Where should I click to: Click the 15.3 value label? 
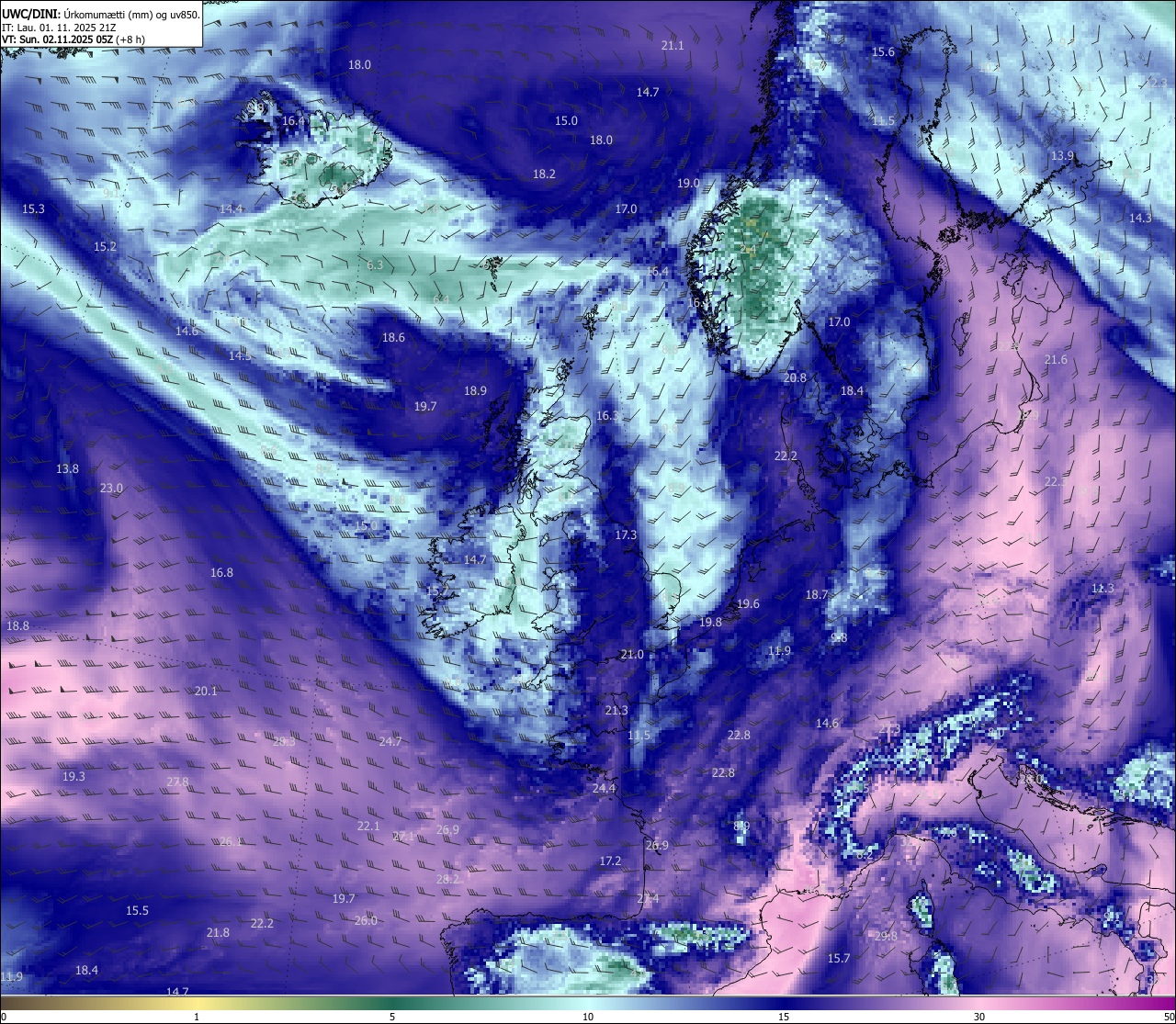coord(33,208)
